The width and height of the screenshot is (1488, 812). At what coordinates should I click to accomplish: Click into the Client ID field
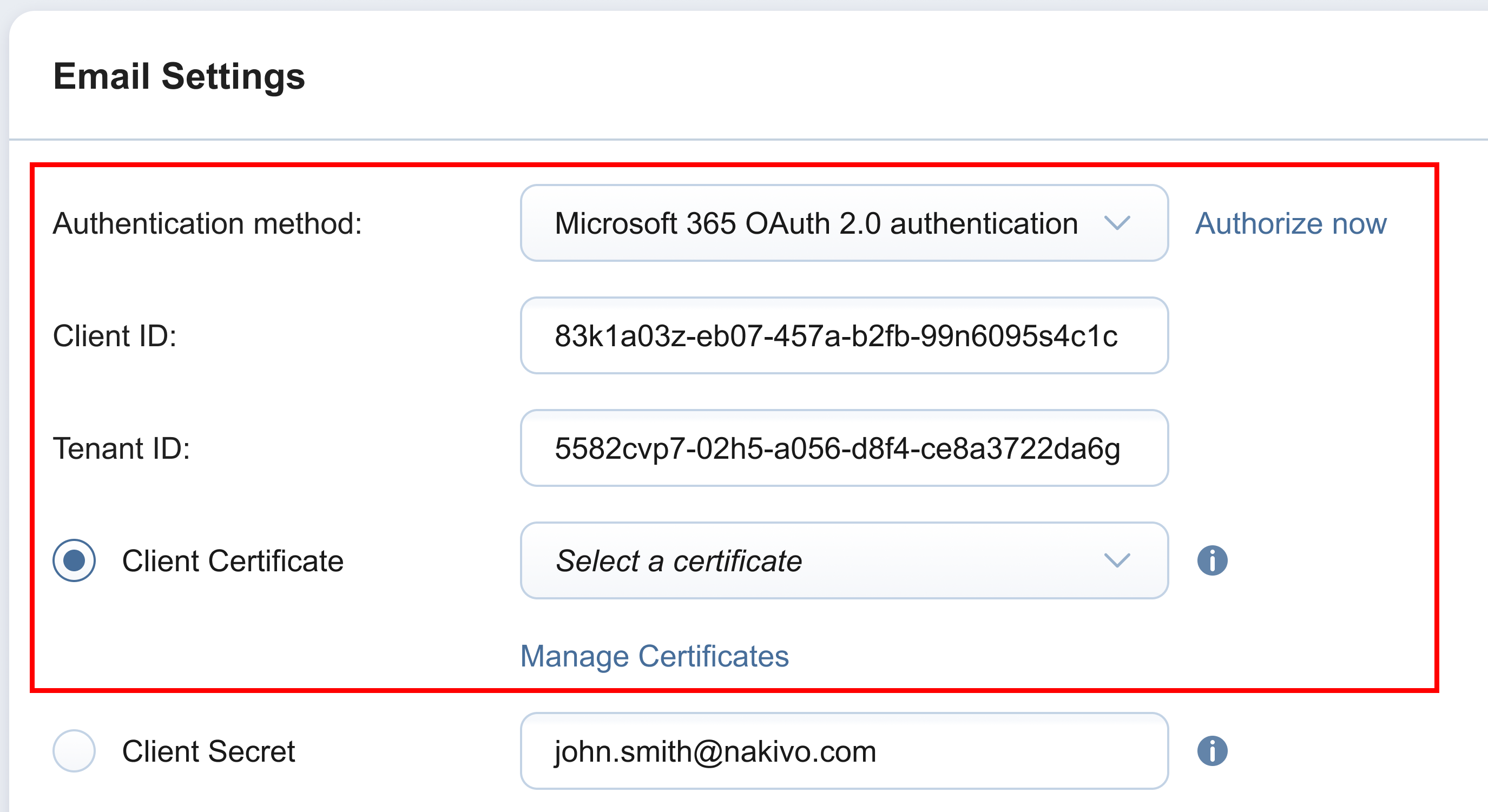point(844,335)
